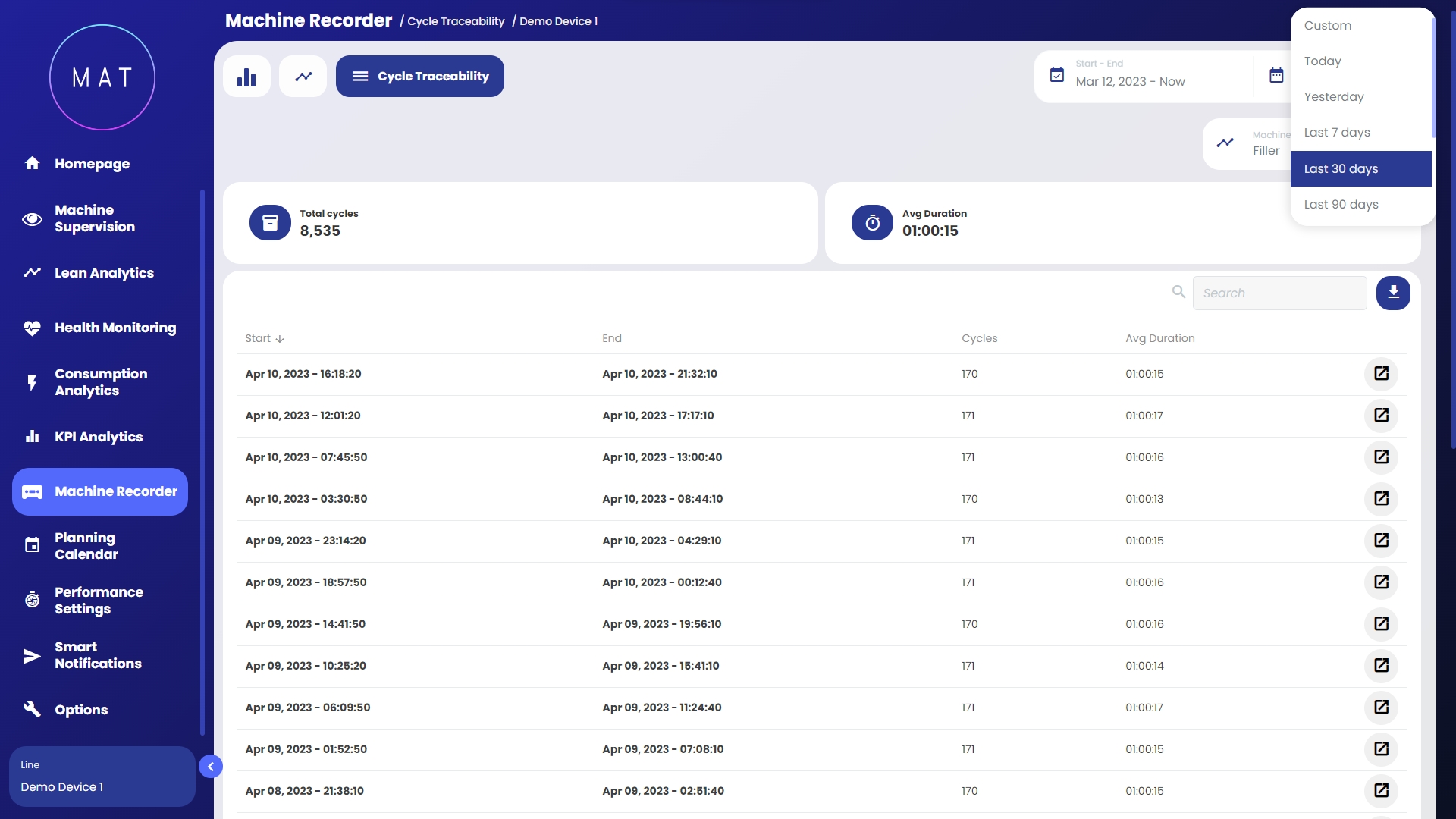Select Last 7 days preset
Viewport: 1456px width, 819px height.
1336,133
